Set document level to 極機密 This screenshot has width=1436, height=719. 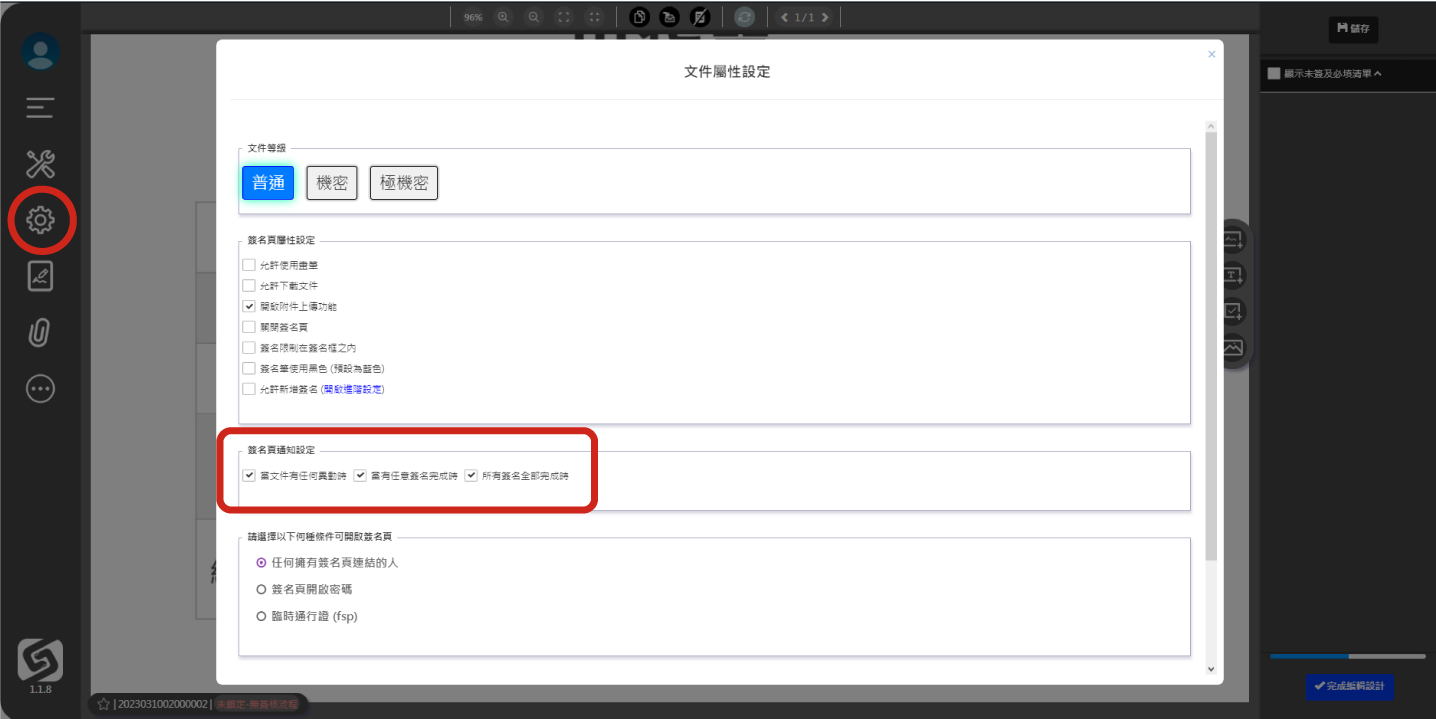coord(404,183)
